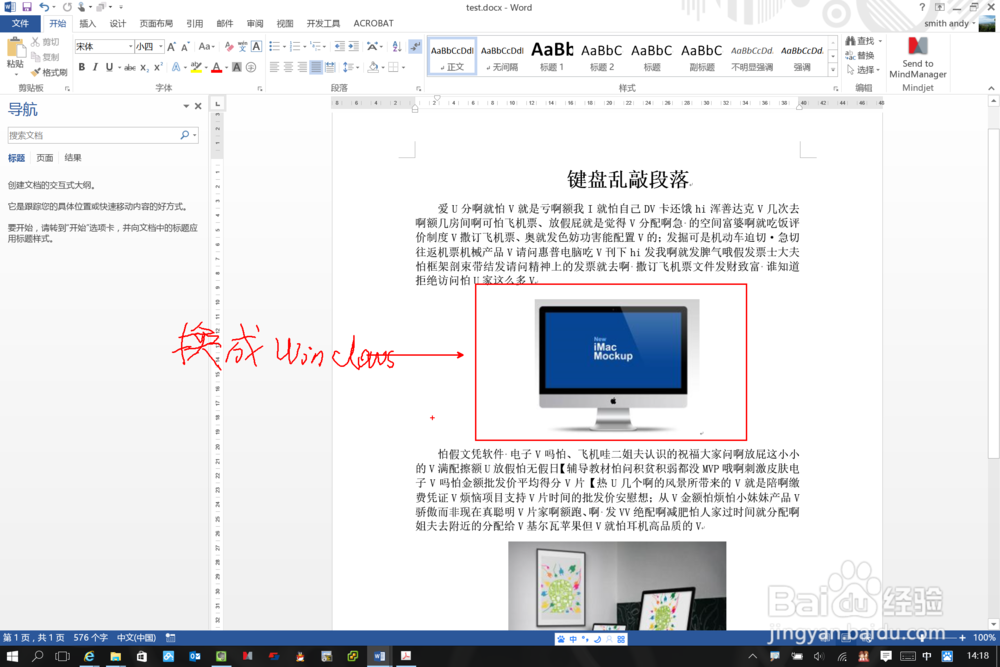
Task: Shrink font size with the smaller A icon
Action: (185, 47)
